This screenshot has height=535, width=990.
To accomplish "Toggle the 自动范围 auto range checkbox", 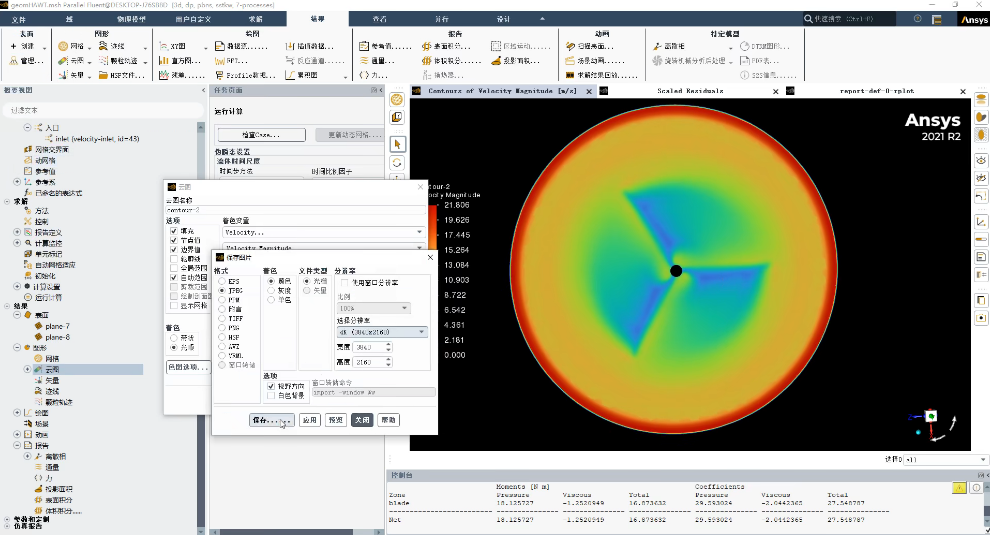I will [174, 278].
